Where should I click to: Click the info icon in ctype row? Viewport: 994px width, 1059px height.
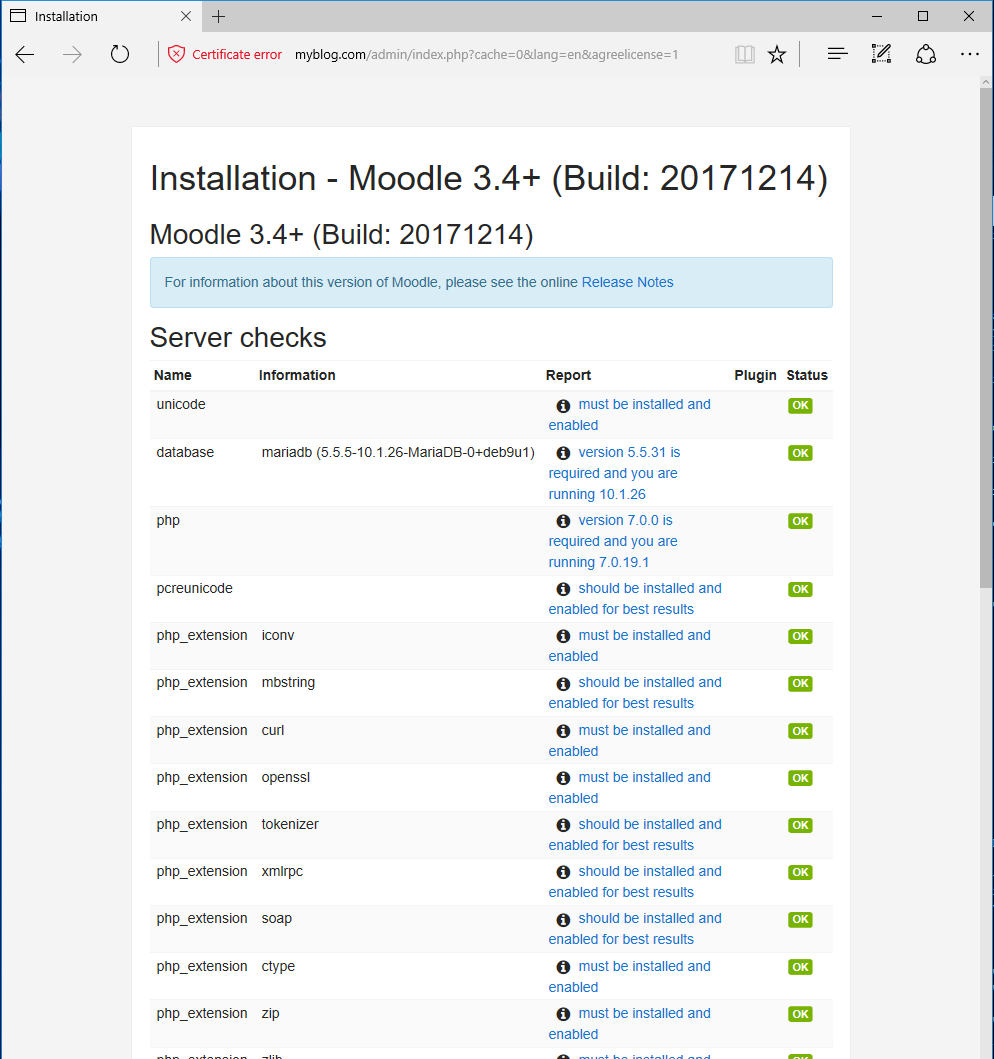tap(563, 967)
